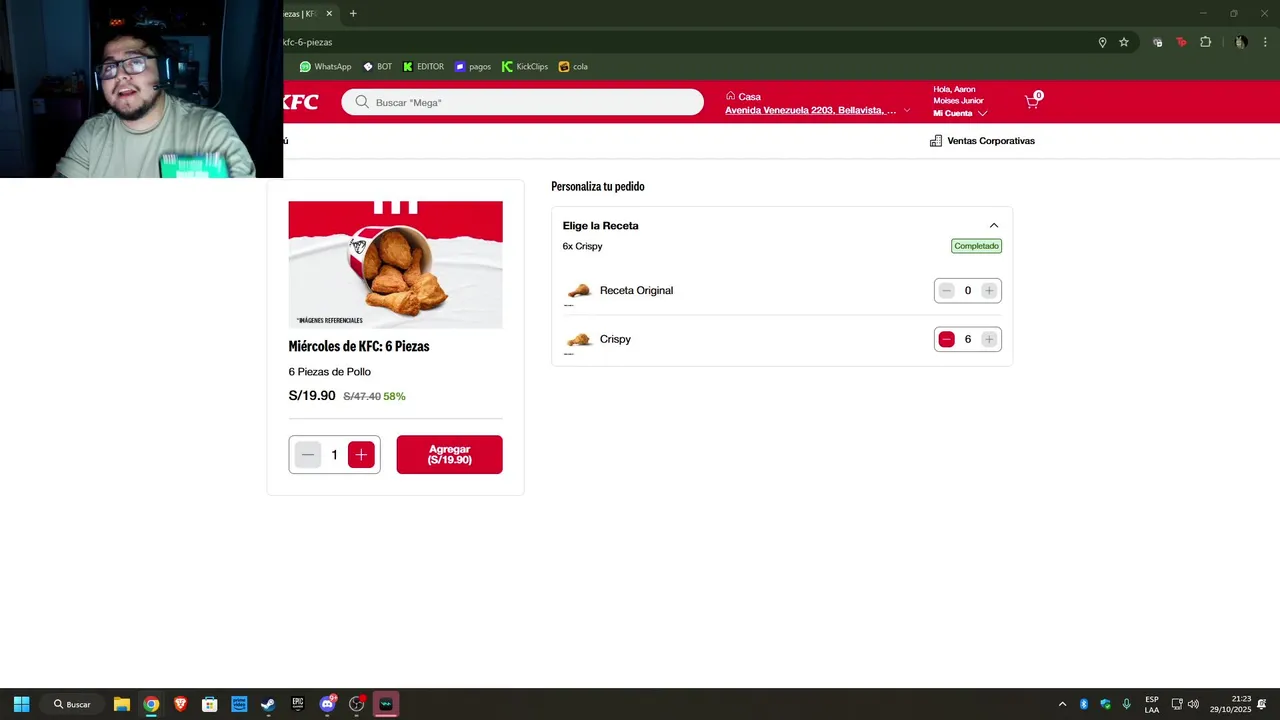Increase Crispy quantity
Viewport: 1280px width, 720px height.
(x=989, y=340)
